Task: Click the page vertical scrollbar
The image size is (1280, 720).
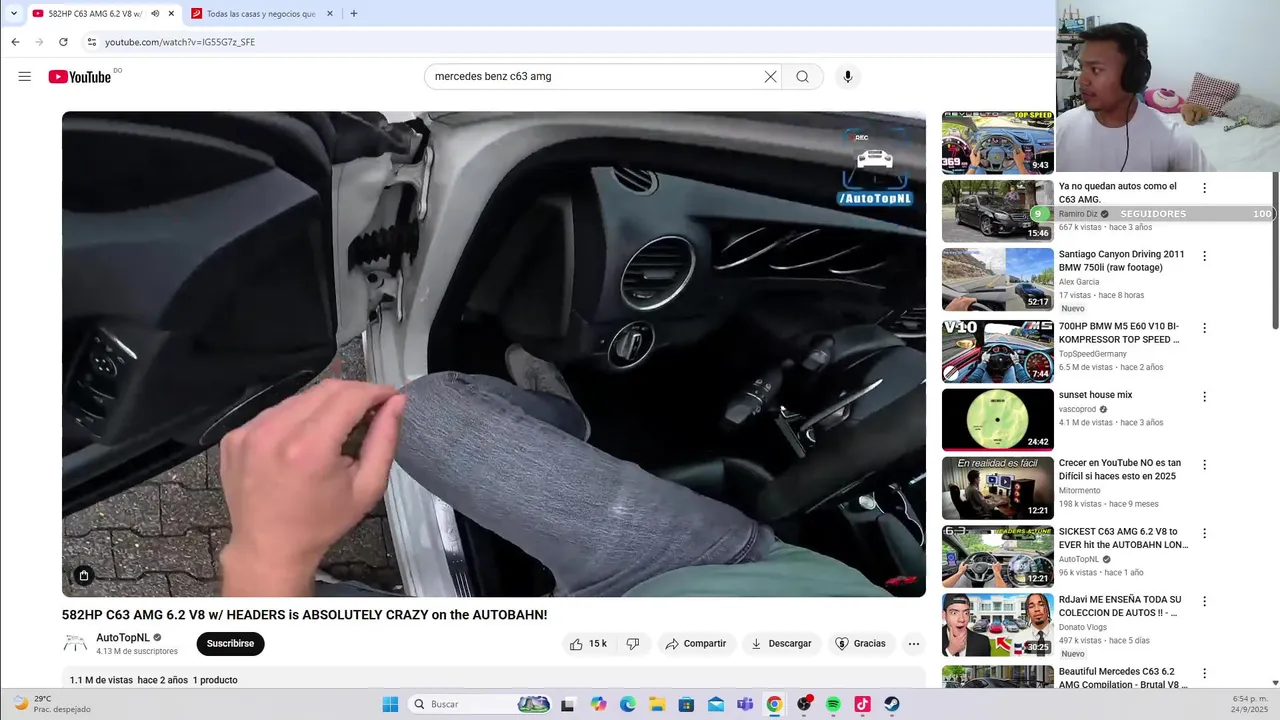Action: pos(1275,250)
